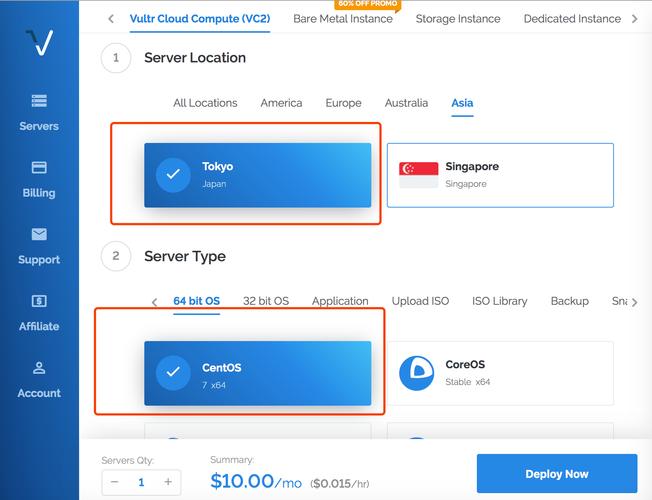Filter locations by Australia
The width and height of the screenshot is (652, 500).
click(x=406, y=103)
